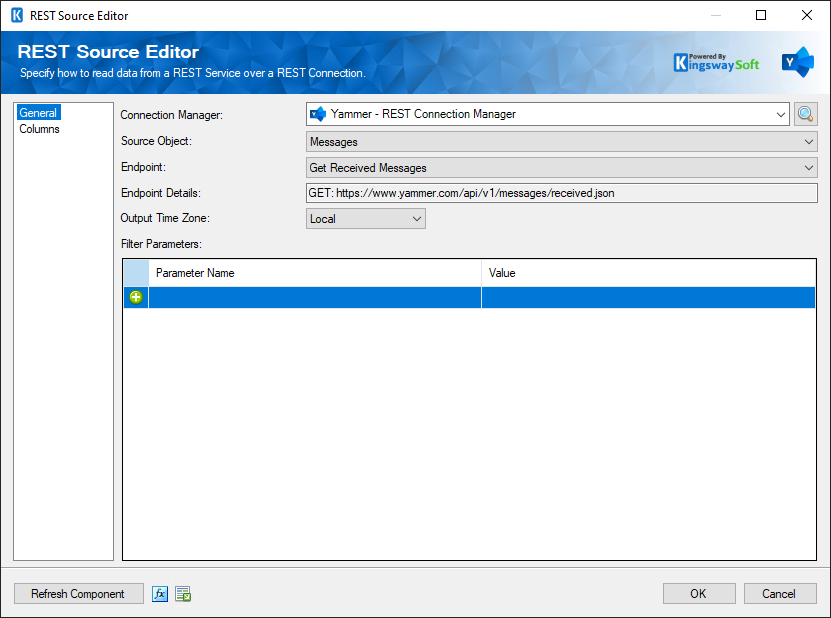
Task: Click the Parameter Name column header
Action: coord(315,273)
